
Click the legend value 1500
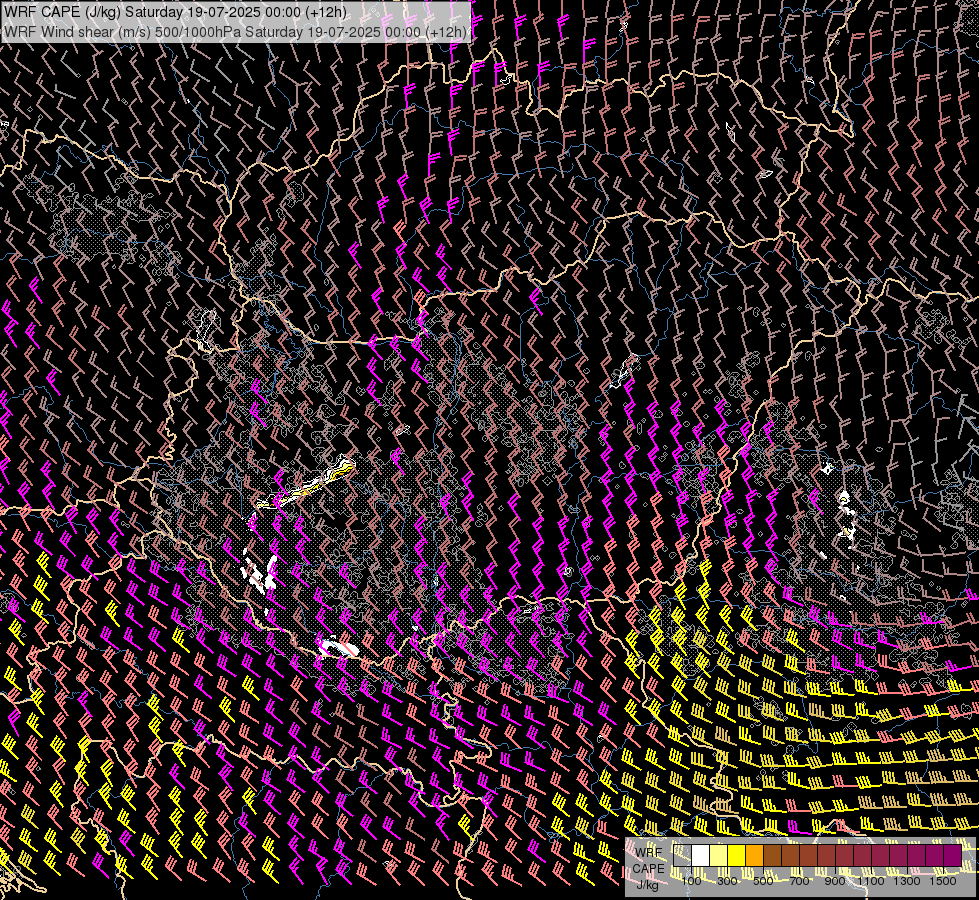(943, 881)
